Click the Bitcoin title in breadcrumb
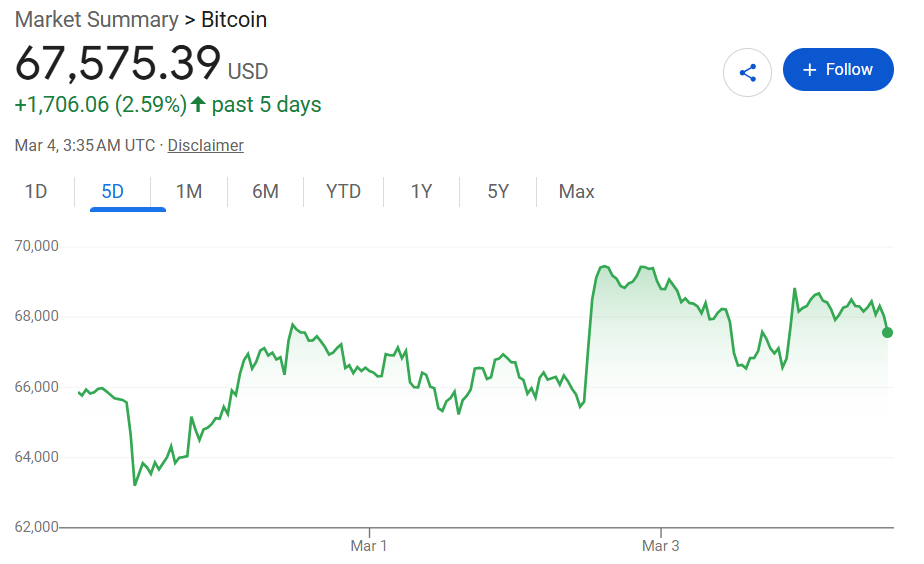Viewport: 924px width, 564px height. pyautogui.click(x=234, y=19)
